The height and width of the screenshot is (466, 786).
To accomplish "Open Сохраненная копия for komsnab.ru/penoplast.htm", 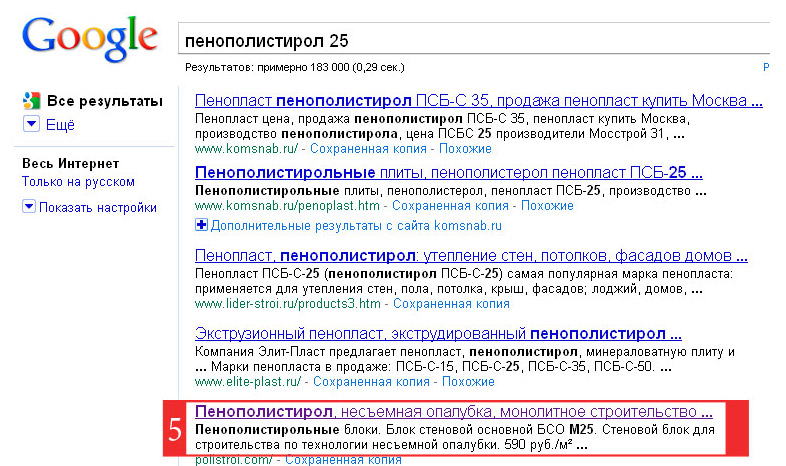I will point(450,205).
